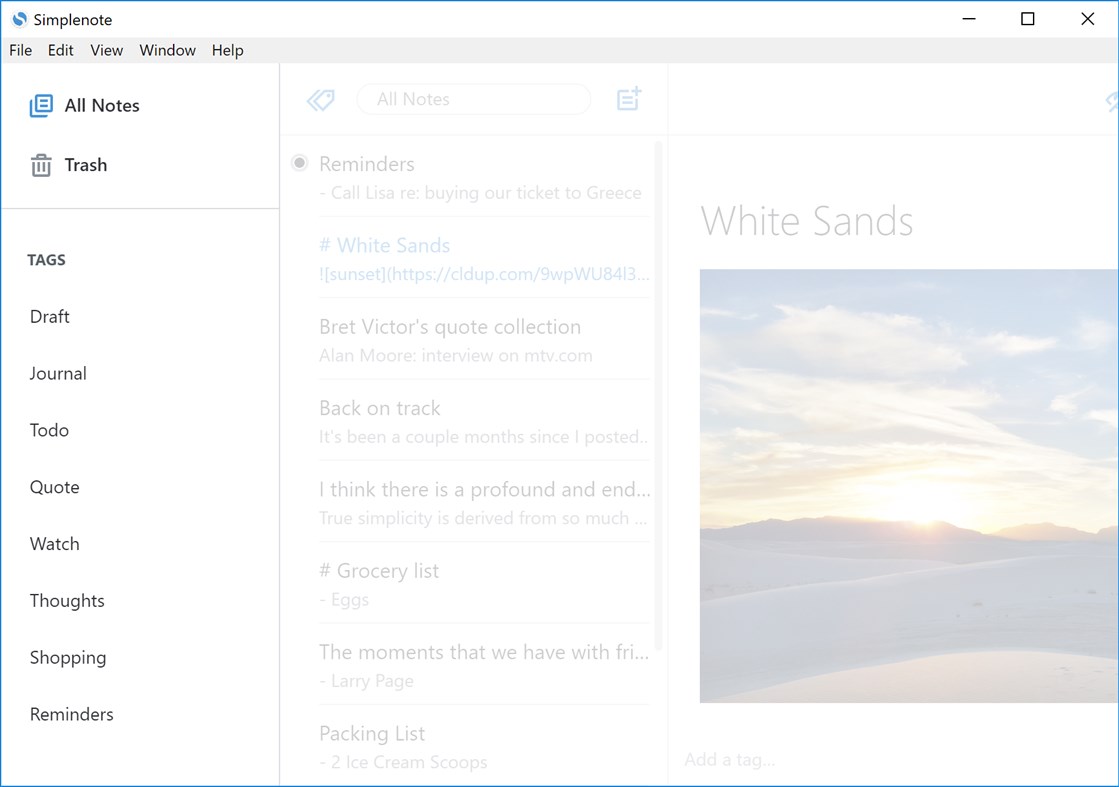This screenshot has width=1119, height=787.
Task: Select the Shopping tag
Action: tap(67, 657)
